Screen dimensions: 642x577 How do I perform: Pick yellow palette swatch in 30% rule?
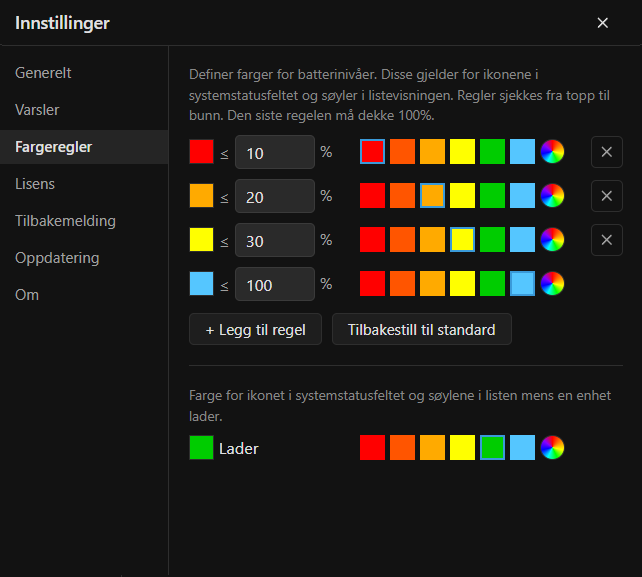click(462, 240)
